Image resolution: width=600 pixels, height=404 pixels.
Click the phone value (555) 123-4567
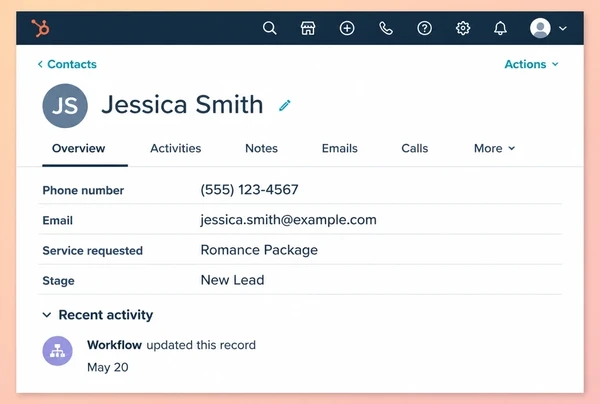[249, 189]
